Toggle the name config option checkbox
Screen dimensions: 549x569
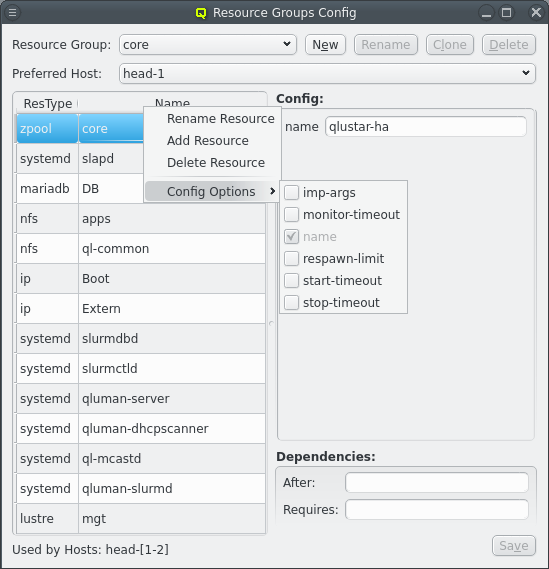[291, 237]
